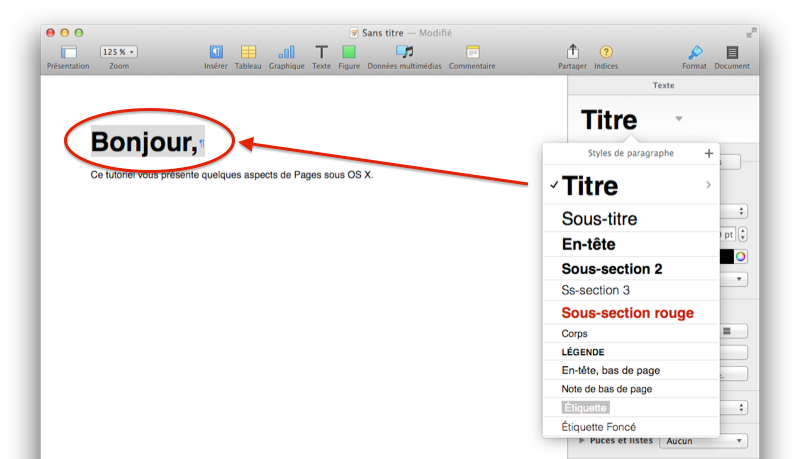Select the Titre paragraph style
The height and width of the screenshot is (459, 800).
pos(631,186)
